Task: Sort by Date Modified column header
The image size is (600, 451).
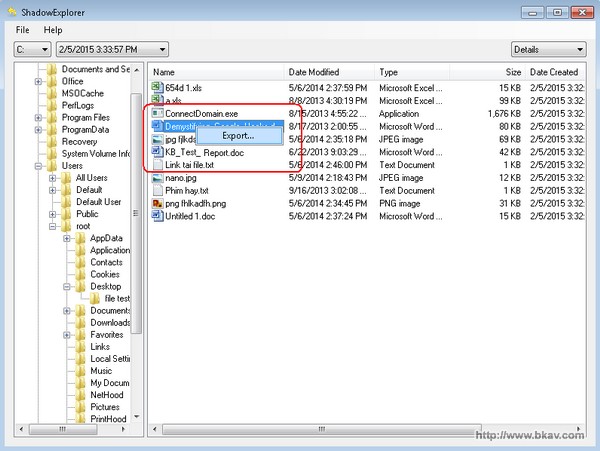Action: [x=329, y=72]
